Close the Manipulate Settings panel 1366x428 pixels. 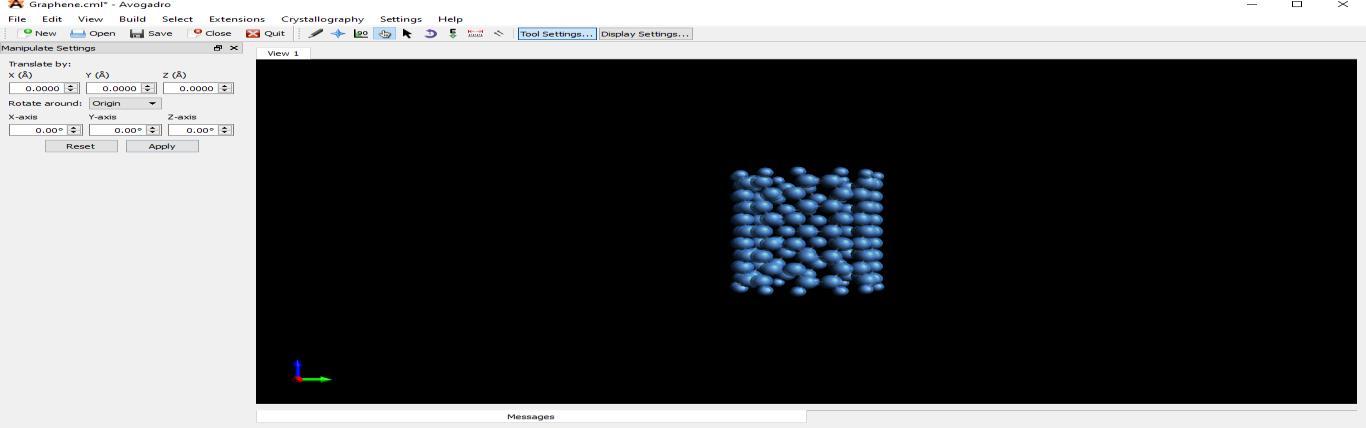pyautogui.click(x=234, y=48)
